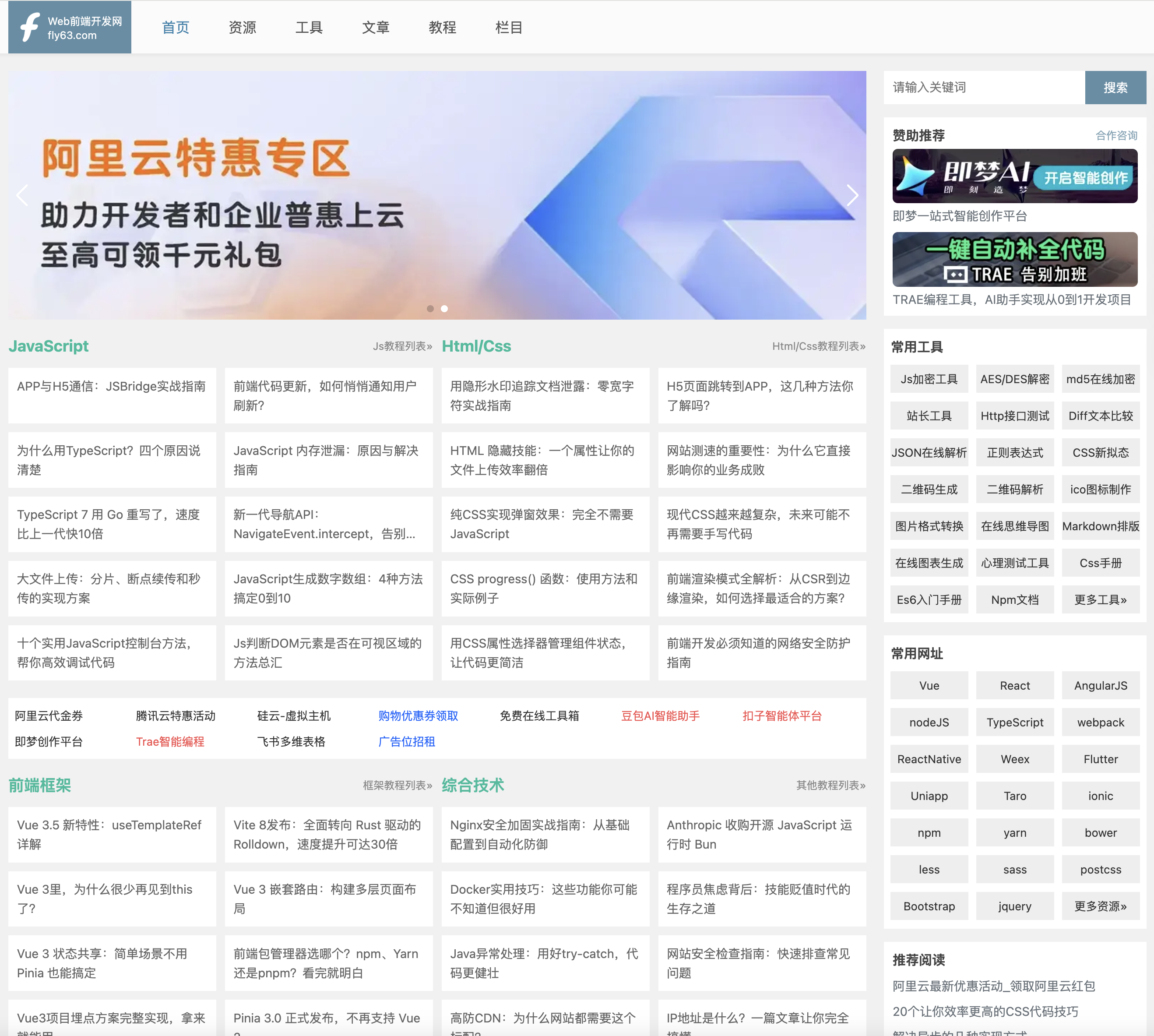The height and width of the screenshot is (1036, 1154).
Task: Open Js教程列表» tutorial list
Action: pos(402,345)
